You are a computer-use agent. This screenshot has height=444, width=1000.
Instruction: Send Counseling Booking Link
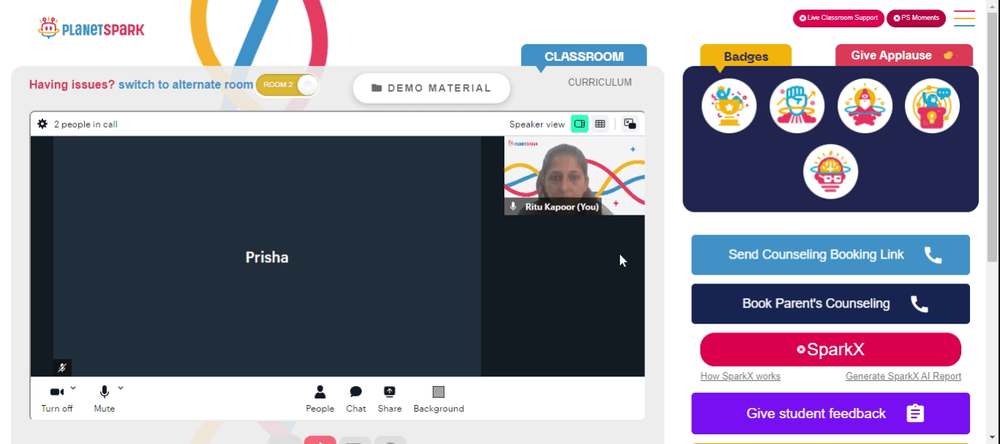tap(830, 255)
